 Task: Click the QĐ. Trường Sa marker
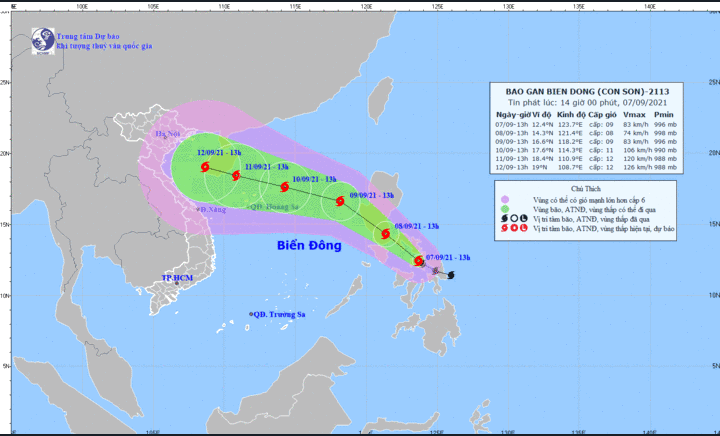pyautogui.click(x=251, y=314)
